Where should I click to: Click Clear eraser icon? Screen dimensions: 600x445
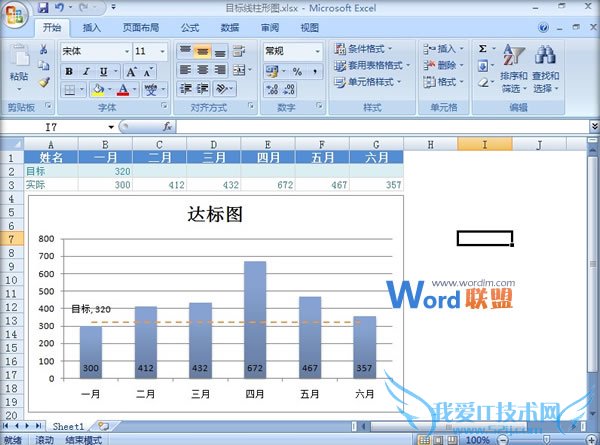click(x=483, y=82)
